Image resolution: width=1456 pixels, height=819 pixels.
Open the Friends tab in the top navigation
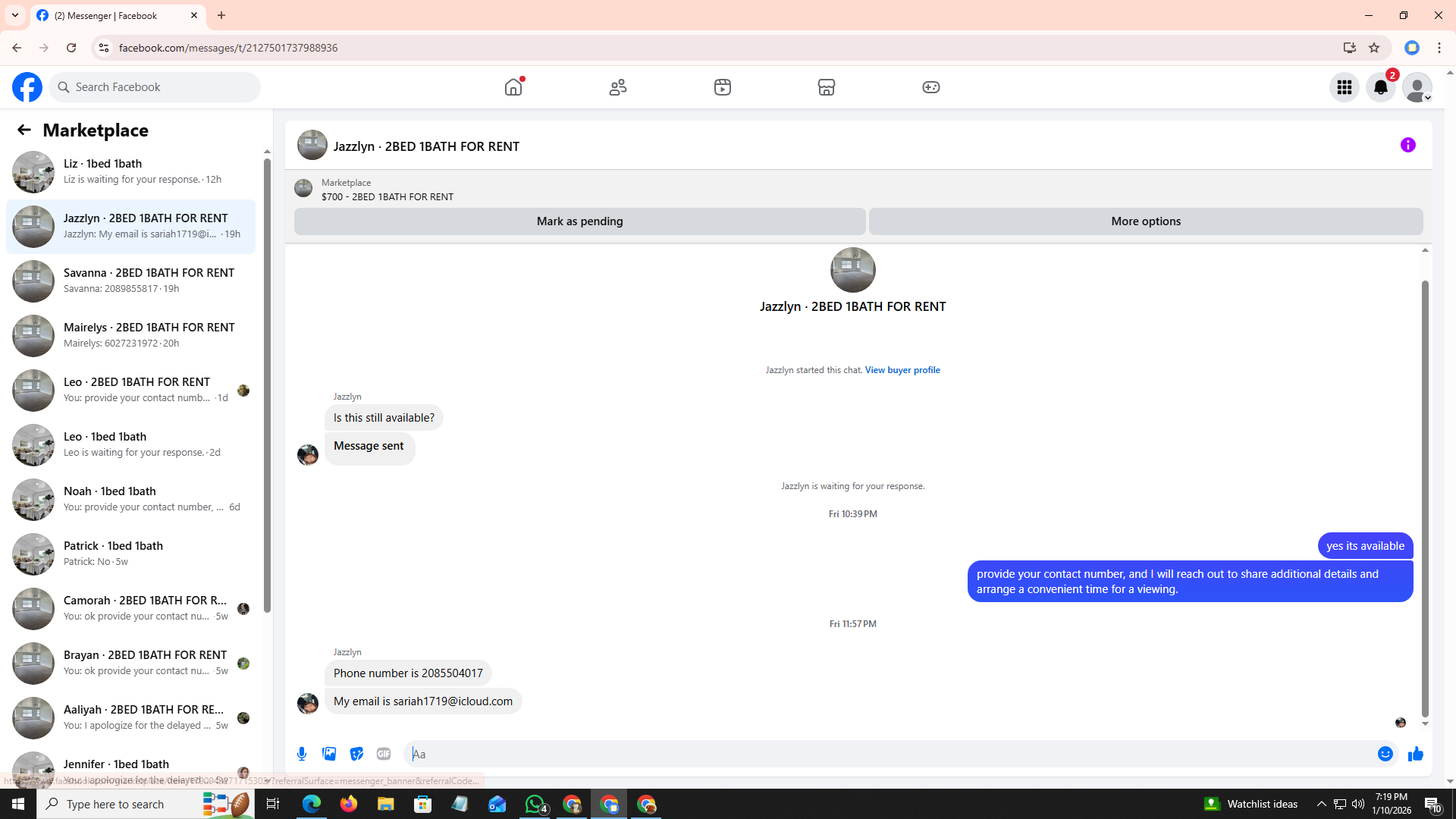coord(618,87)
